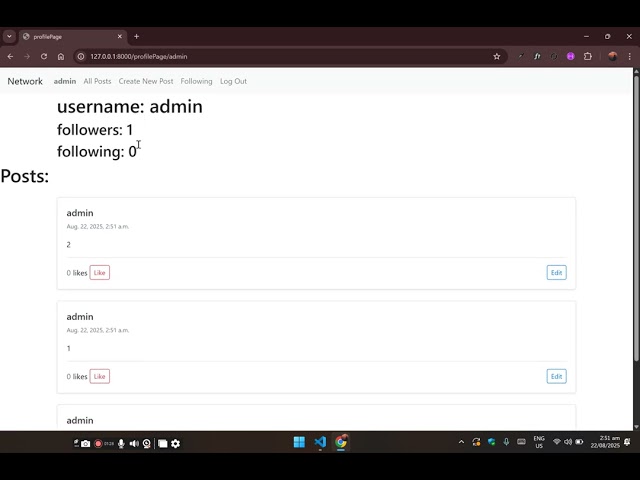The image size is (640, 480).
Task: Open All Posts in the navbar
Action: (x=97, y=81)
